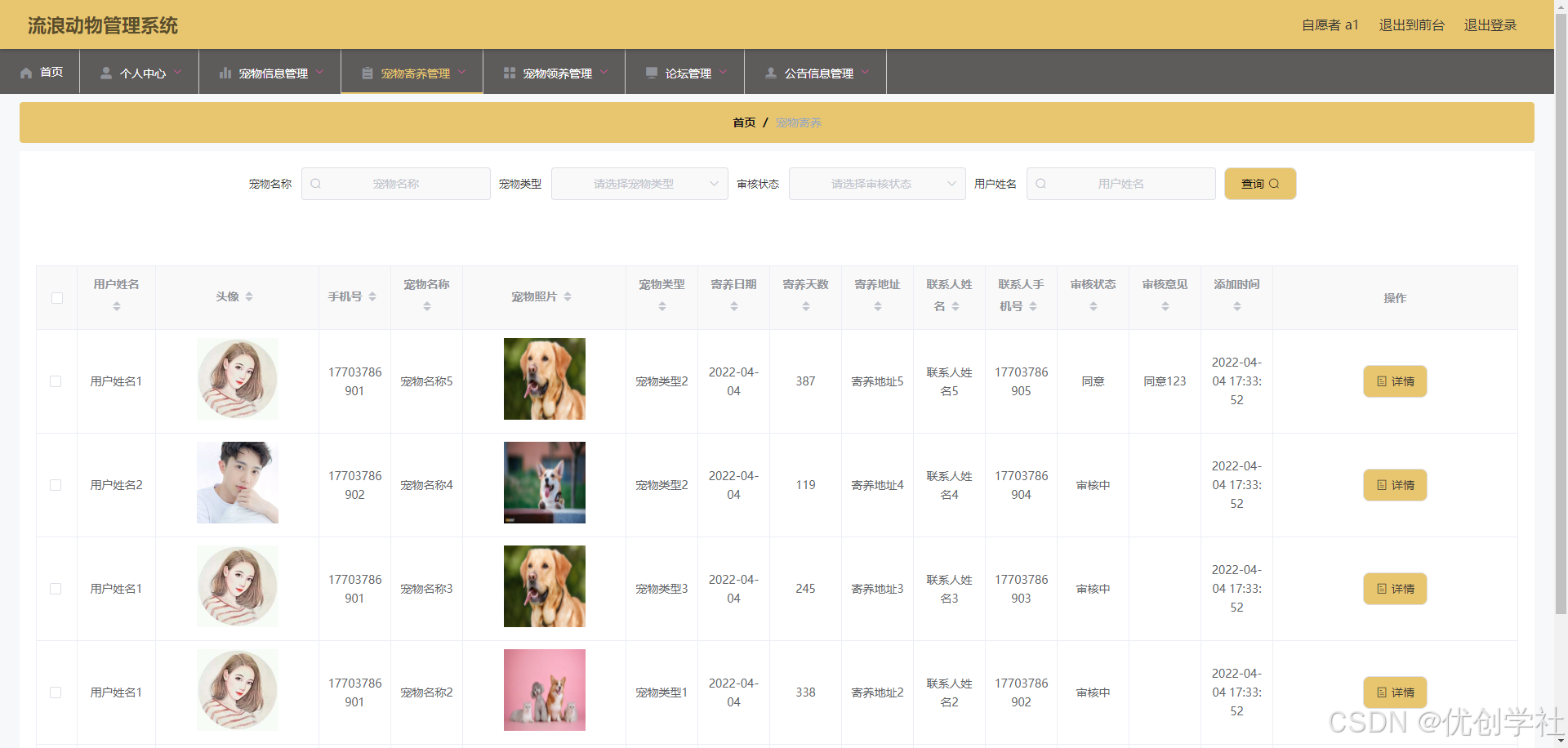The width and height of the screenshot is (1568, 748).
Task: Expand the 公告信息管理 menu chevron
Action: tap(865, 72)
